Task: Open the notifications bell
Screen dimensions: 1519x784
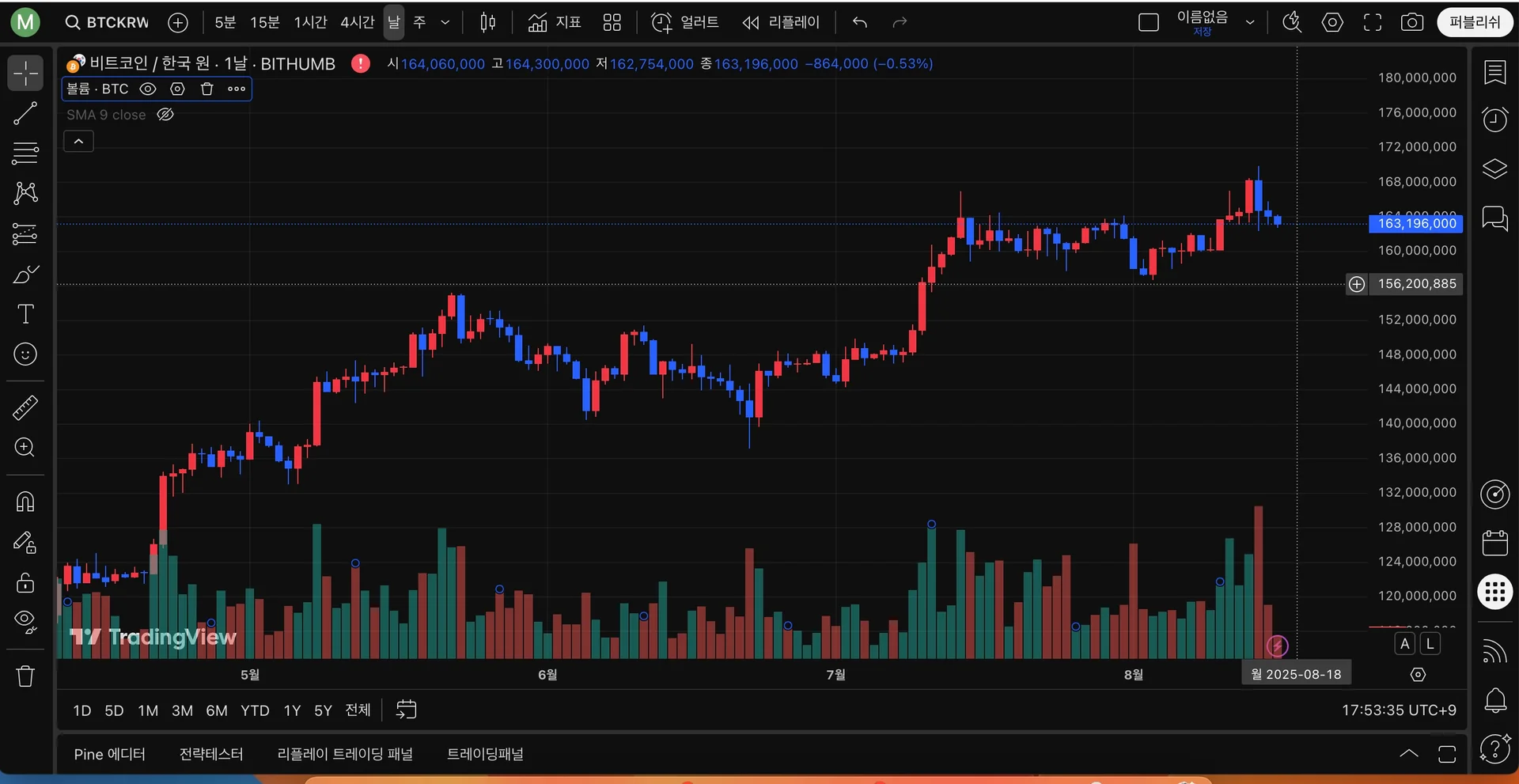Action: pos(1494,700)
